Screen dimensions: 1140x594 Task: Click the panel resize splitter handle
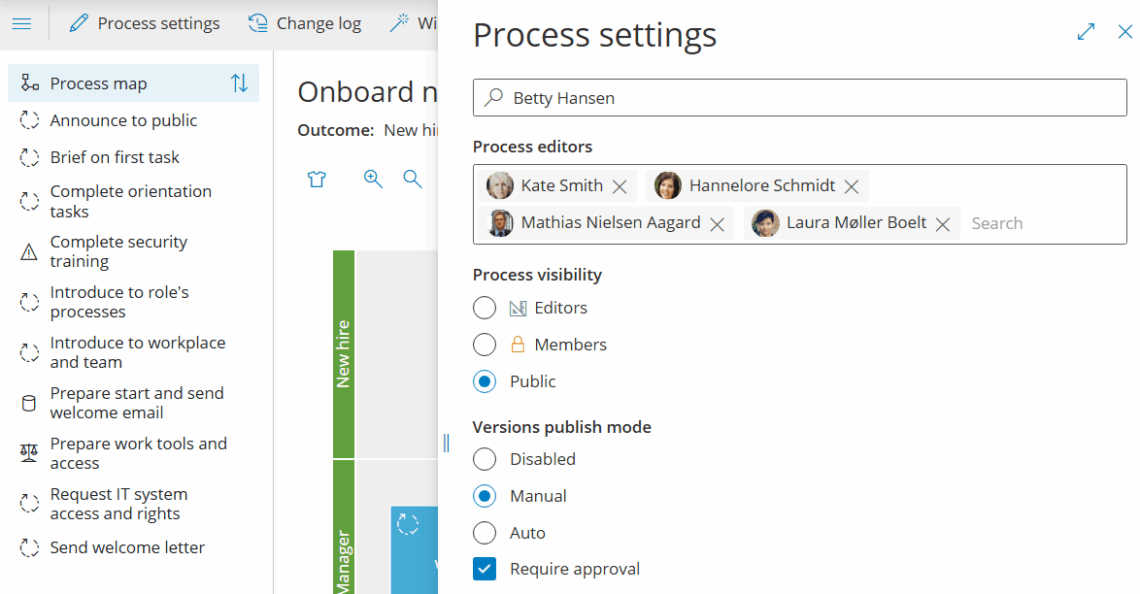446,442
